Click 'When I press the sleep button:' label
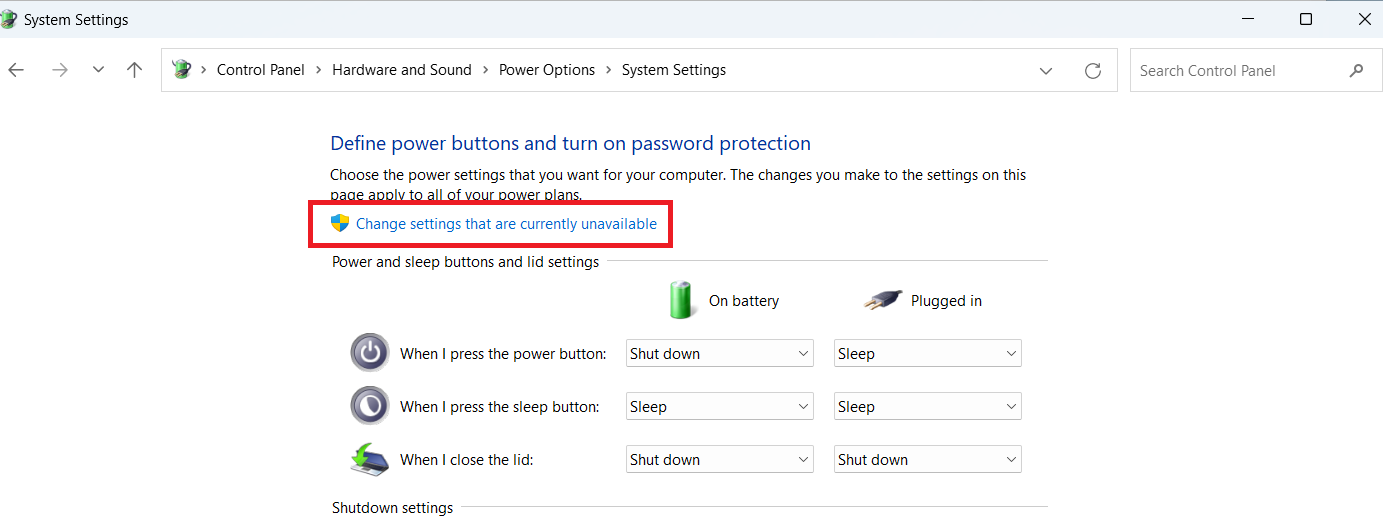1383x528 pixels. (x=500, y=407)
